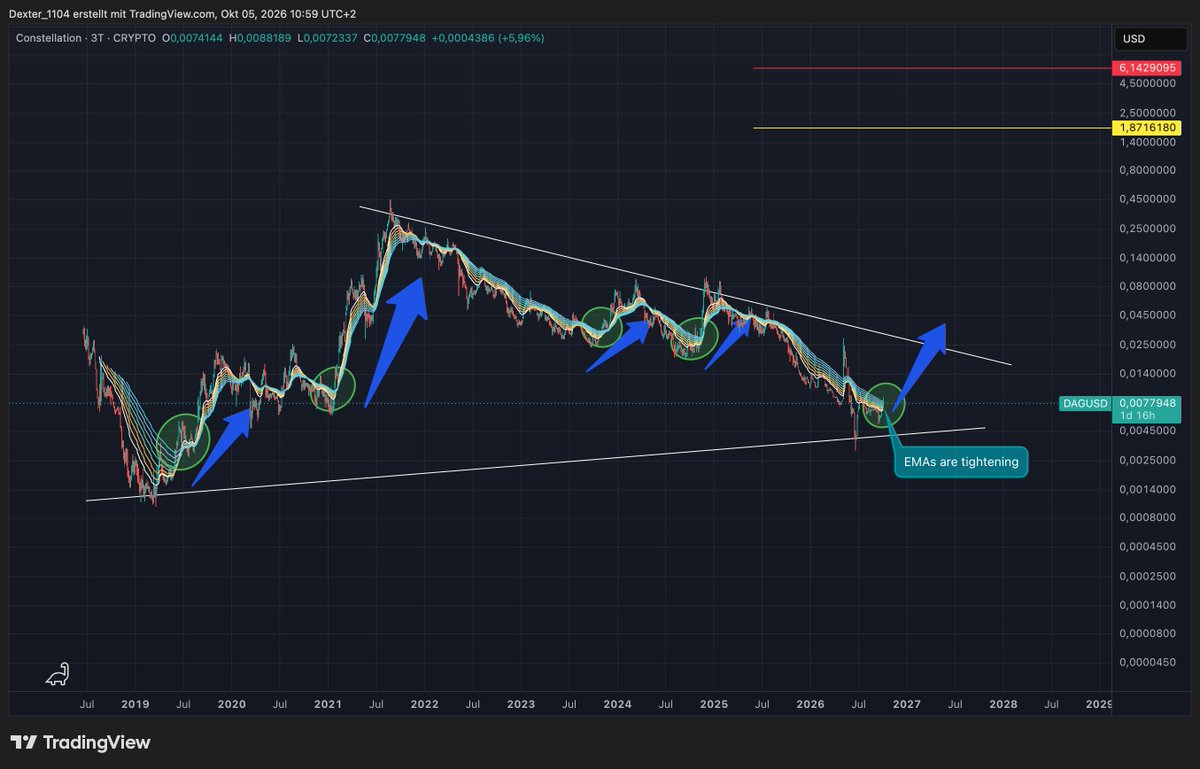1200x769 pixels.
Task: Click the 0,0014000 price axis label
Action: (x=1148, y=489)
